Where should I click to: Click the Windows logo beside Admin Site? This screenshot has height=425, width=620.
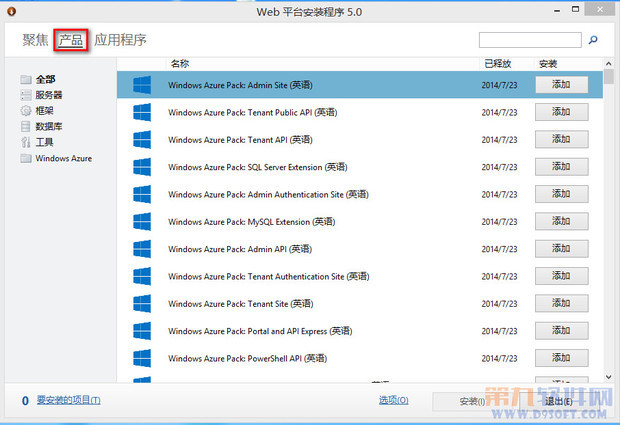pyautogui.click(x=142, y=85)
